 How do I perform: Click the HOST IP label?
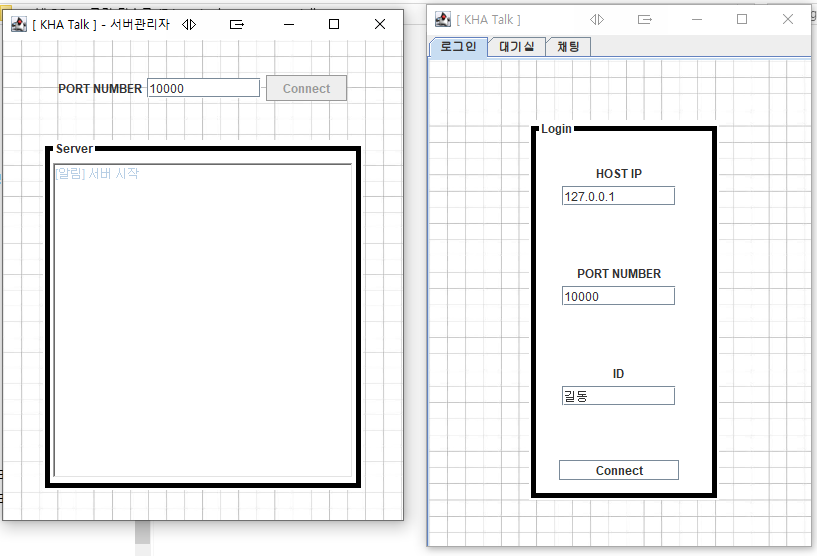618,174
